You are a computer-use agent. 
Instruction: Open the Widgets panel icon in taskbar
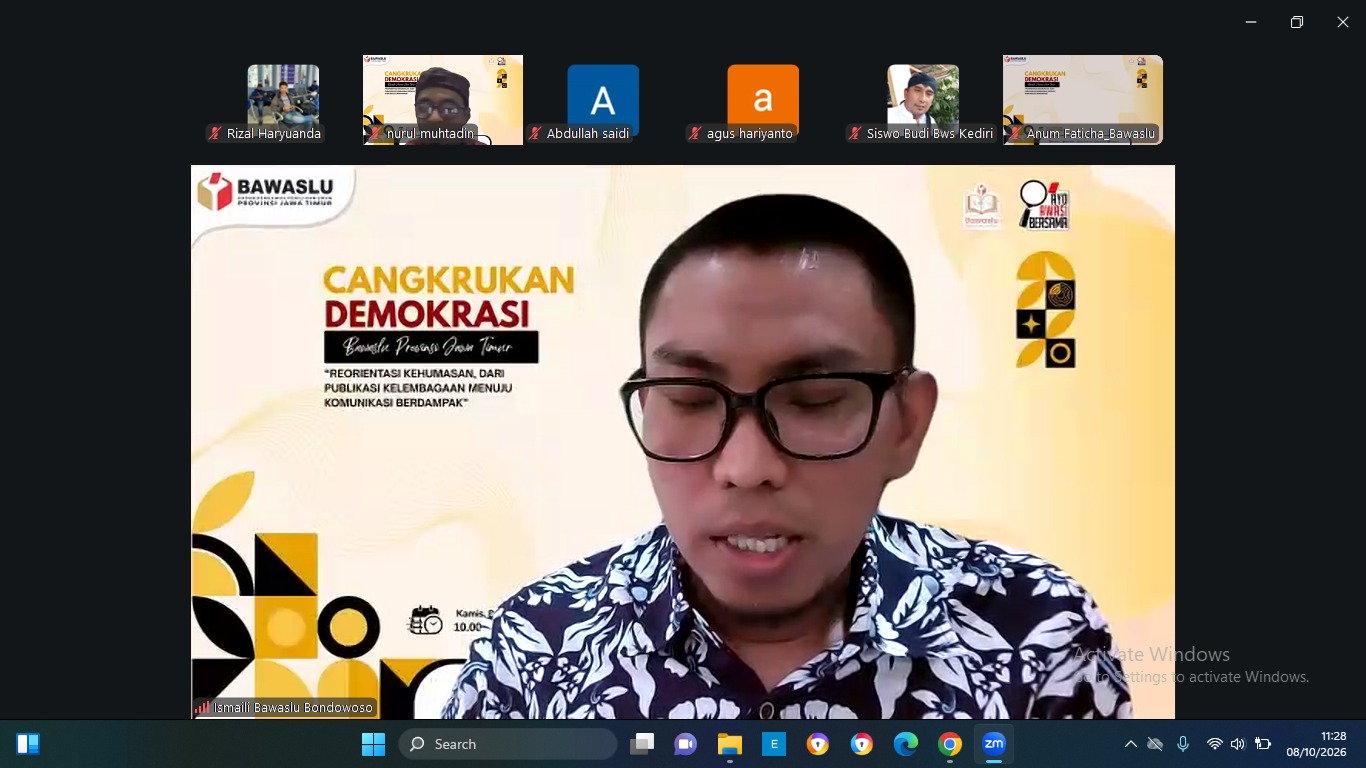coord(28,744)
